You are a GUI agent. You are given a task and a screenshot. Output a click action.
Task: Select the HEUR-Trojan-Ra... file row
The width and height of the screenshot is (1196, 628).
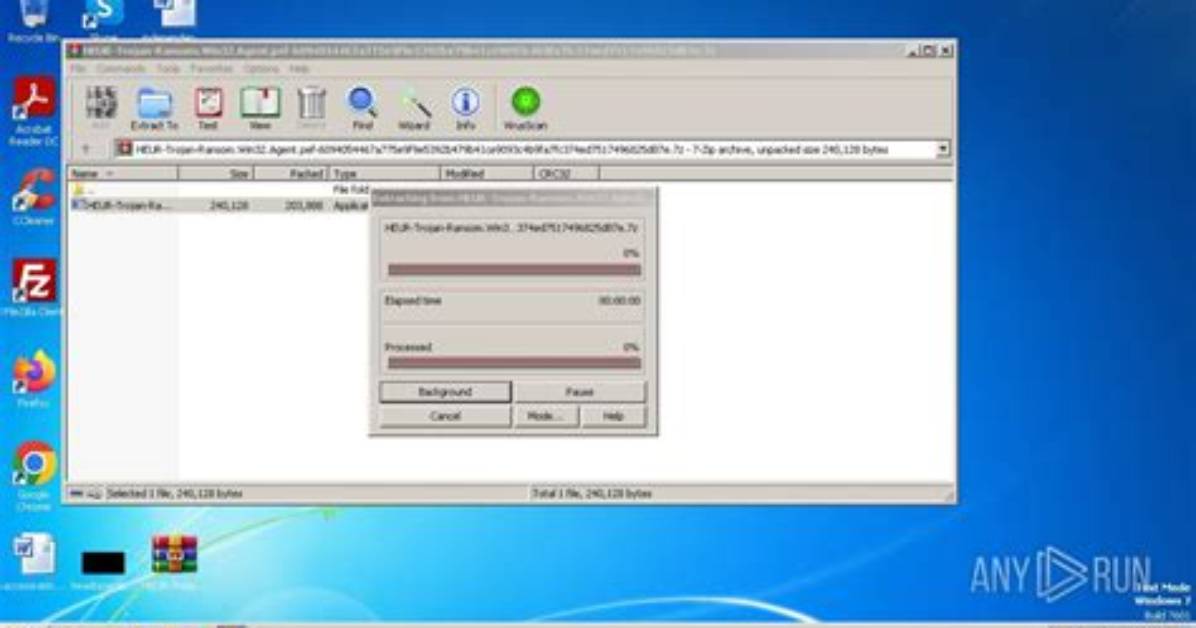coord(220,205)
